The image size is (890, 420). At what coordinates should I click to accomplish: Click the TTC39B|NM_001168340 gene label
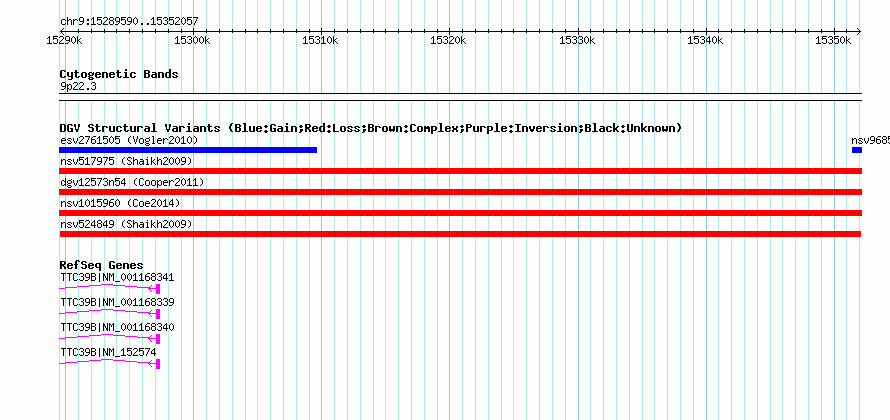point(117,327)
